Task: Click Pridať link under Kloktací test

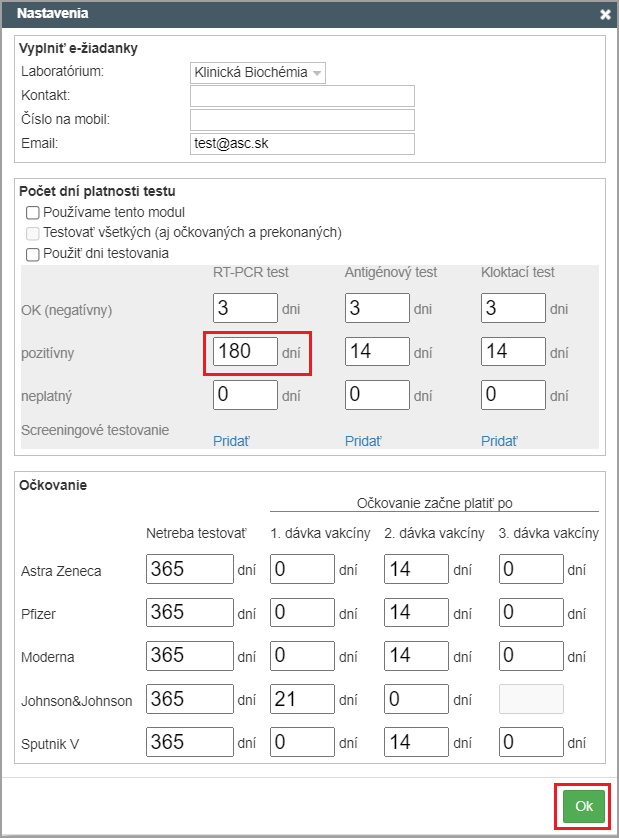Action: click(x=499, y=441)
